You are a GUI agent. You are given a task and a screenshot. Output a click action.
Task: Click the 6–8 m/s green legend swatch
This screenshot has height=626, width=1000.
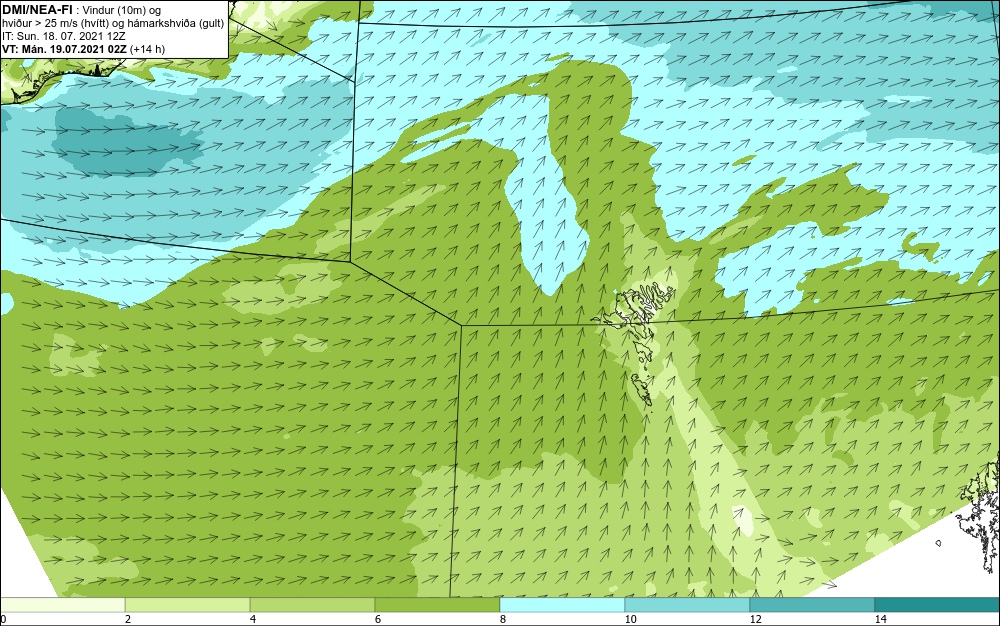tap(438, 605)
